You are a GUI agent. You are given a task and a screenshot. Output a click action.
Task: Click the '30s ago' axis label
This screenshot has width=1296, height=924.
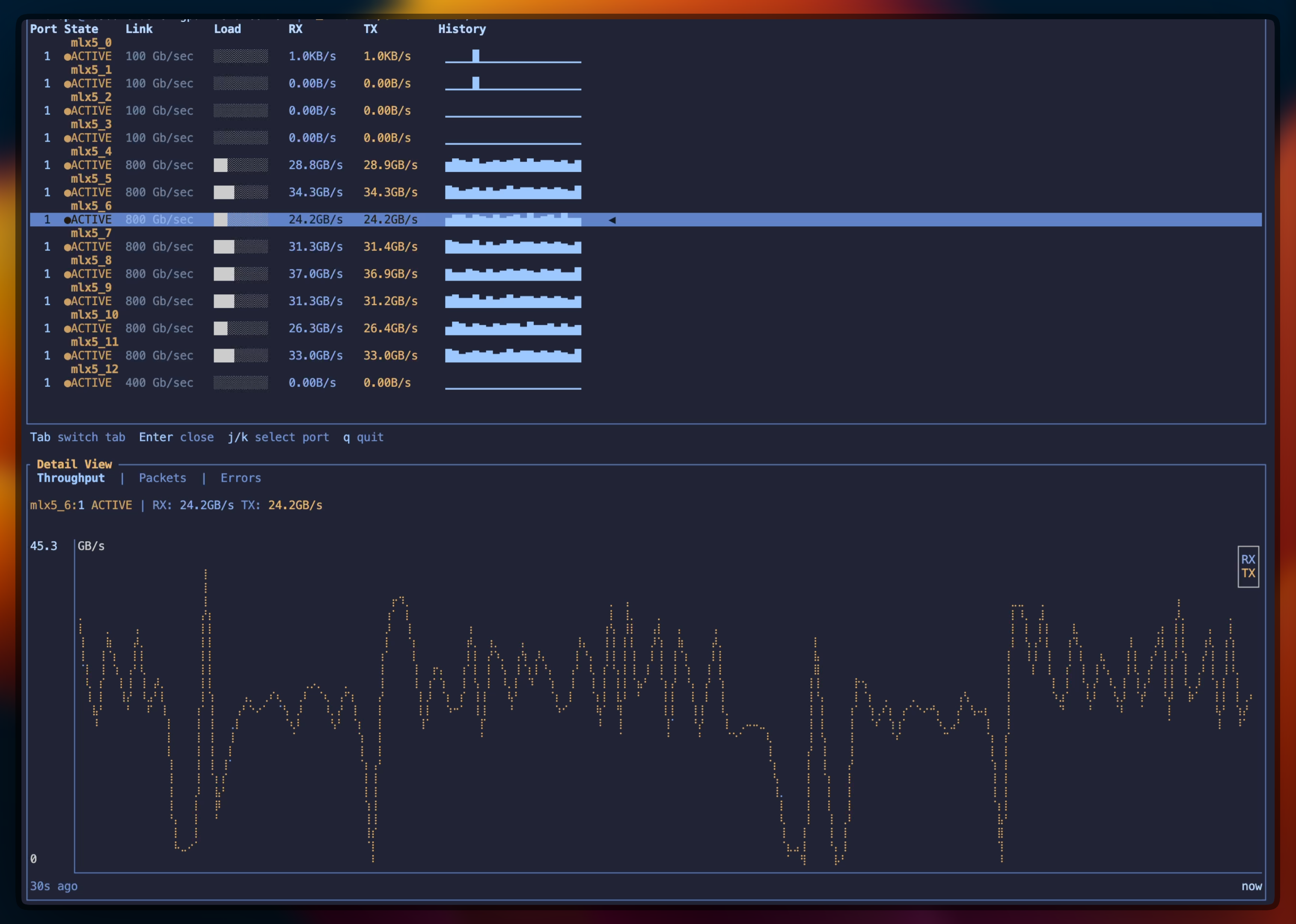[x=54, y=886]
